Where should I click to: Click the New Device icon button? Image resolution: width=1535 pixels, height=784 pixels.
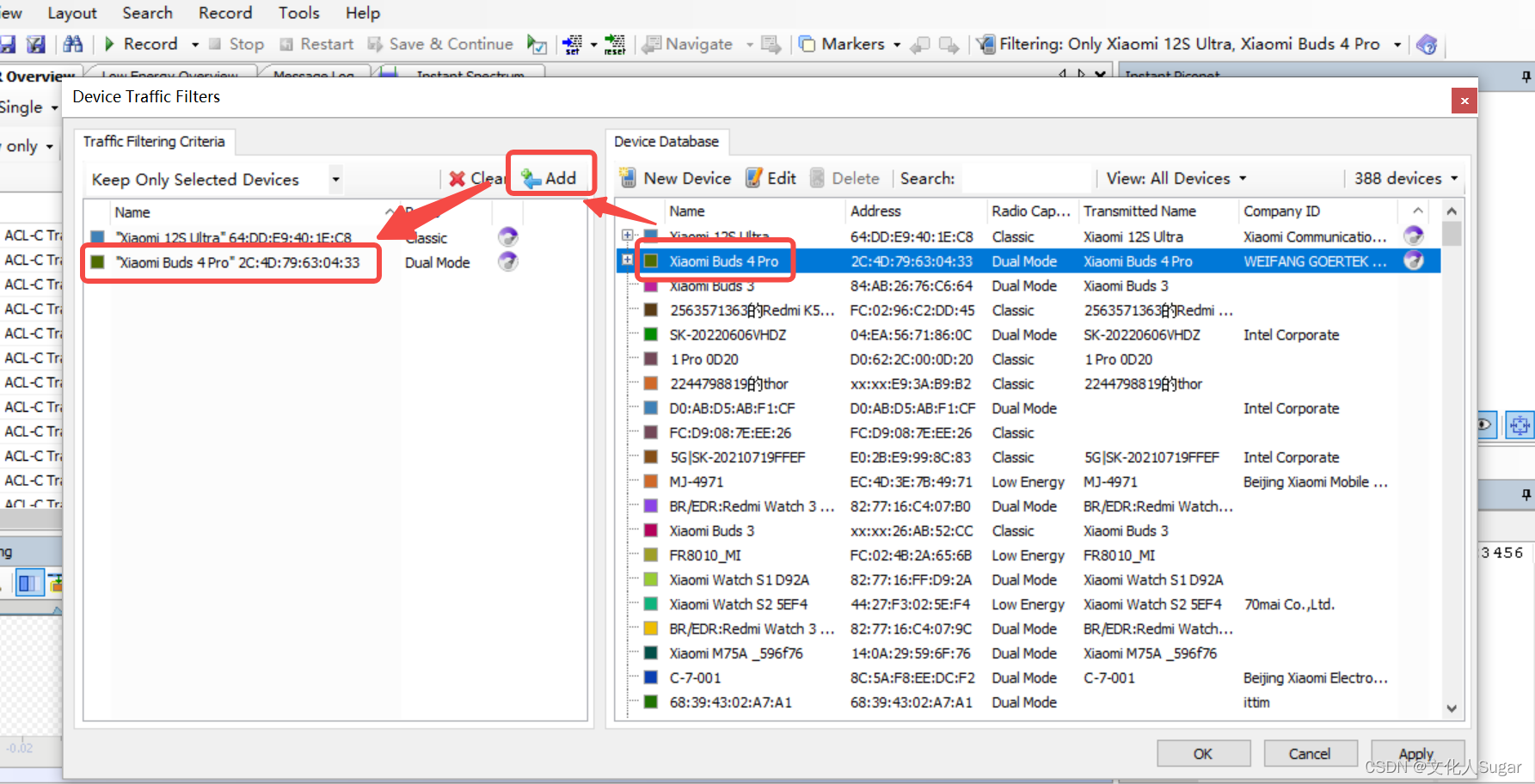pyautogui.click(x=676, y=178)
